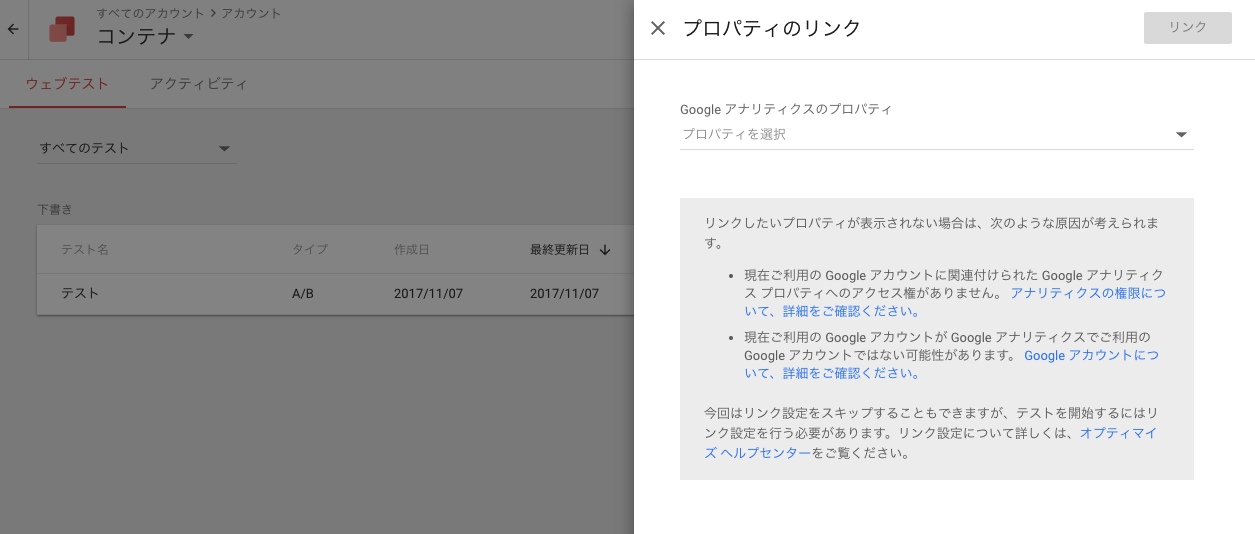Go back with the left arrow icon
The height and width of the screenshot is (534, 1255).
[13, 29]
